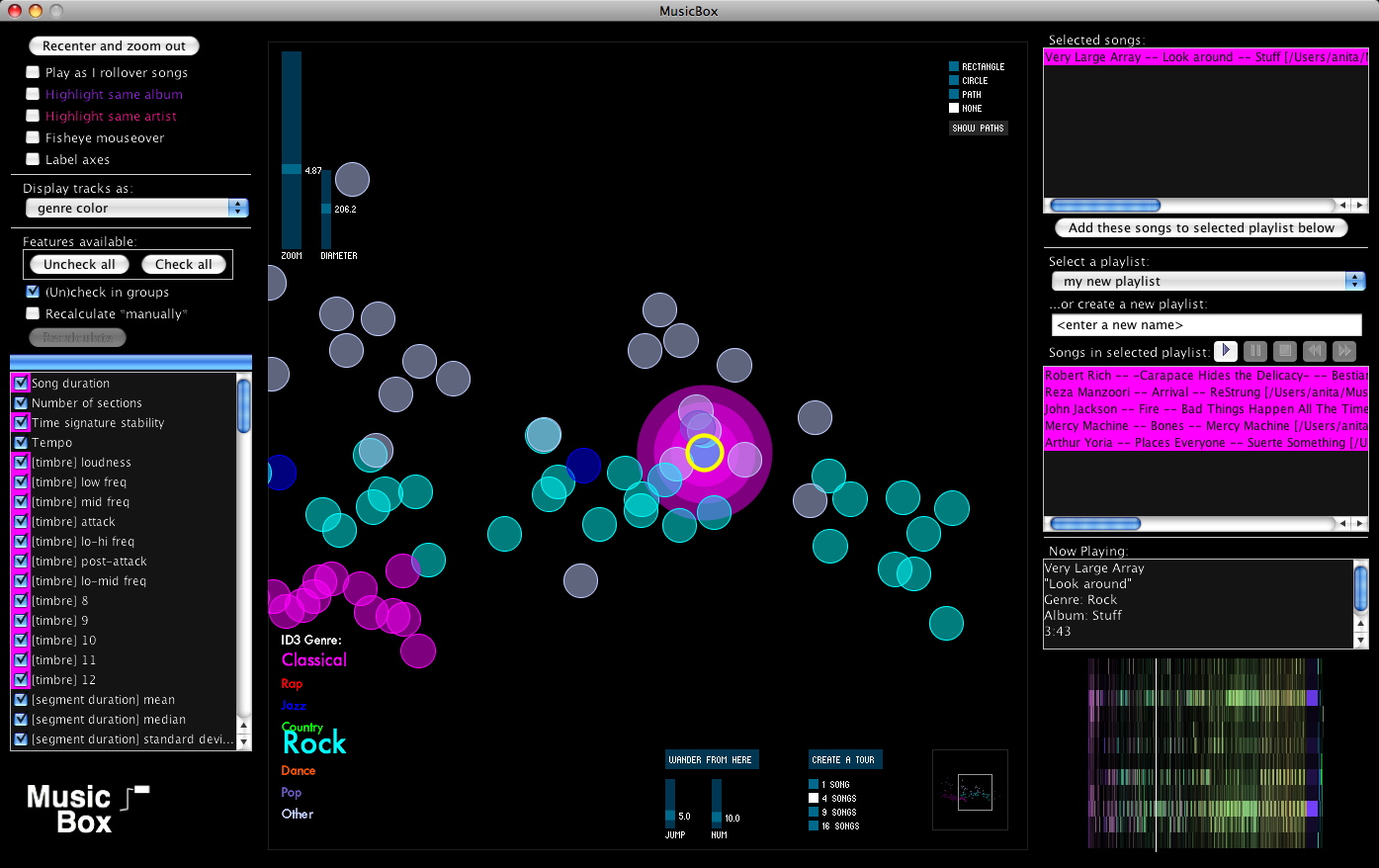
Task: Toggle Highlight same album
Action: [x=33, y=94]
